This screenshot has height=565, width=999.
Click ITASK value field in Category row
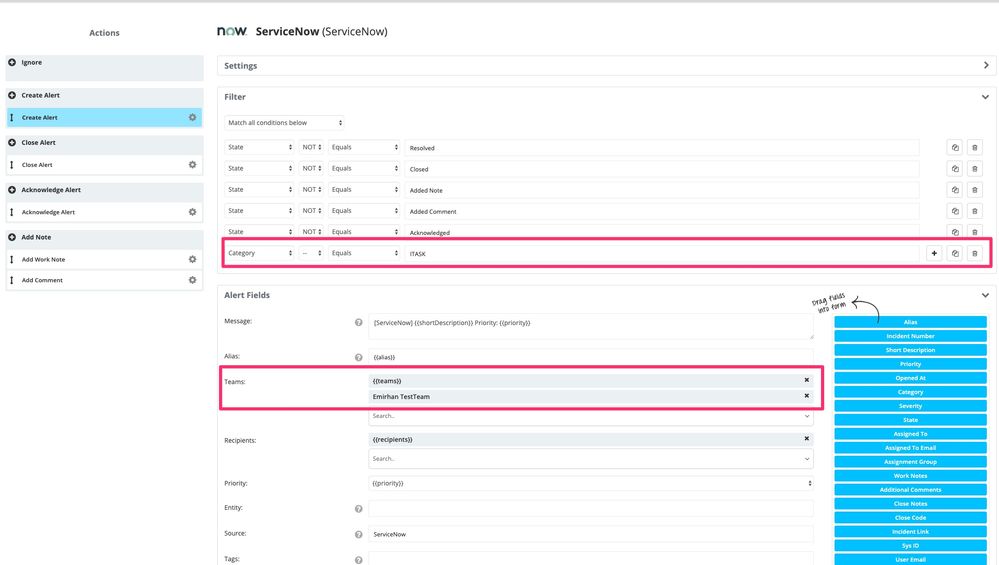(x=661, y=253)
